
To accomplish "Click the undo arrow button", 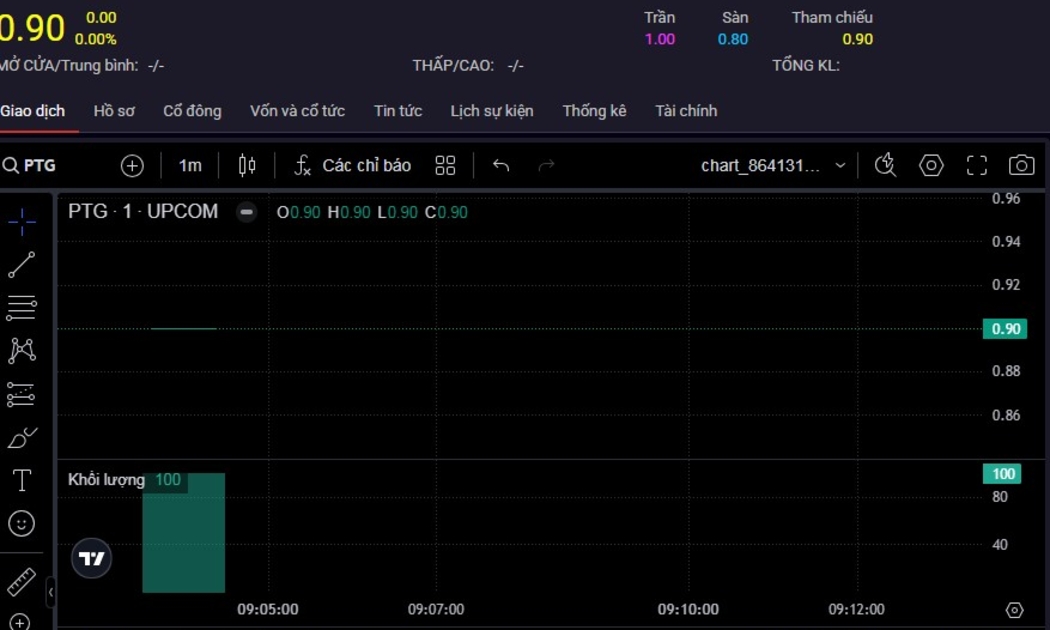I will coord(501,165).
